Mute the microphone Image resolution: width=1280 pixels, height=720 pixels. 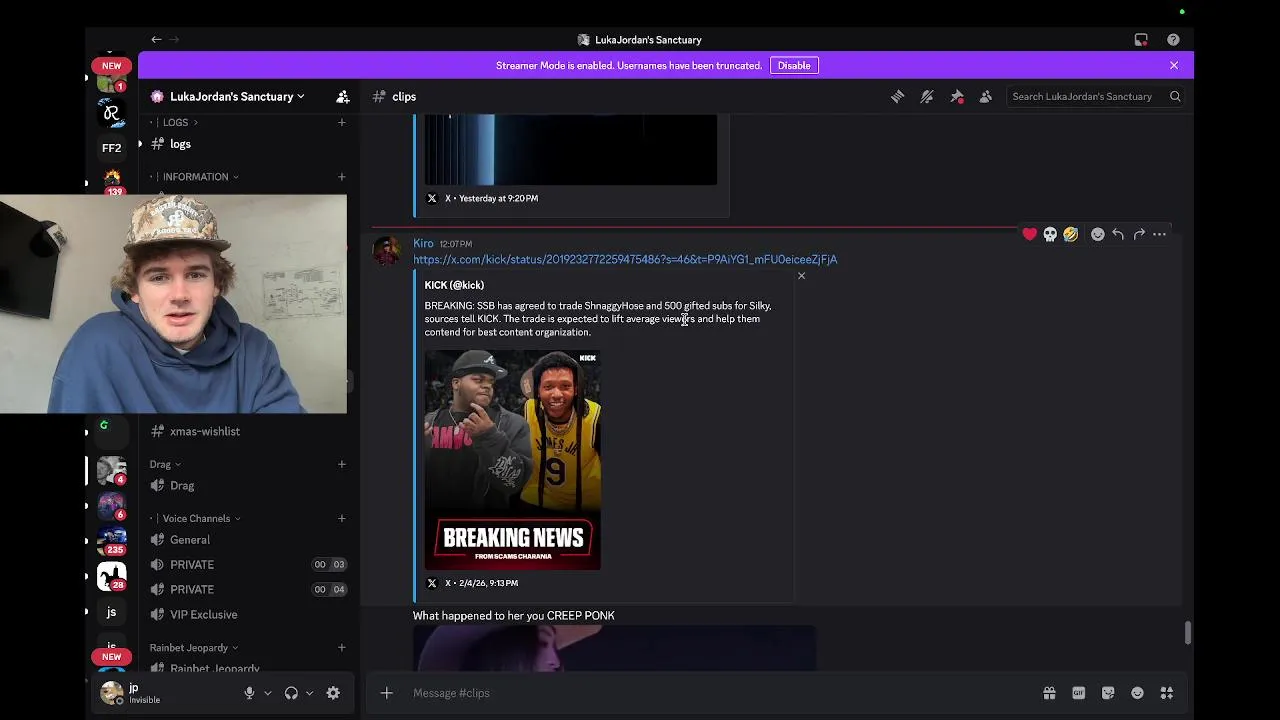coord(249,693)
